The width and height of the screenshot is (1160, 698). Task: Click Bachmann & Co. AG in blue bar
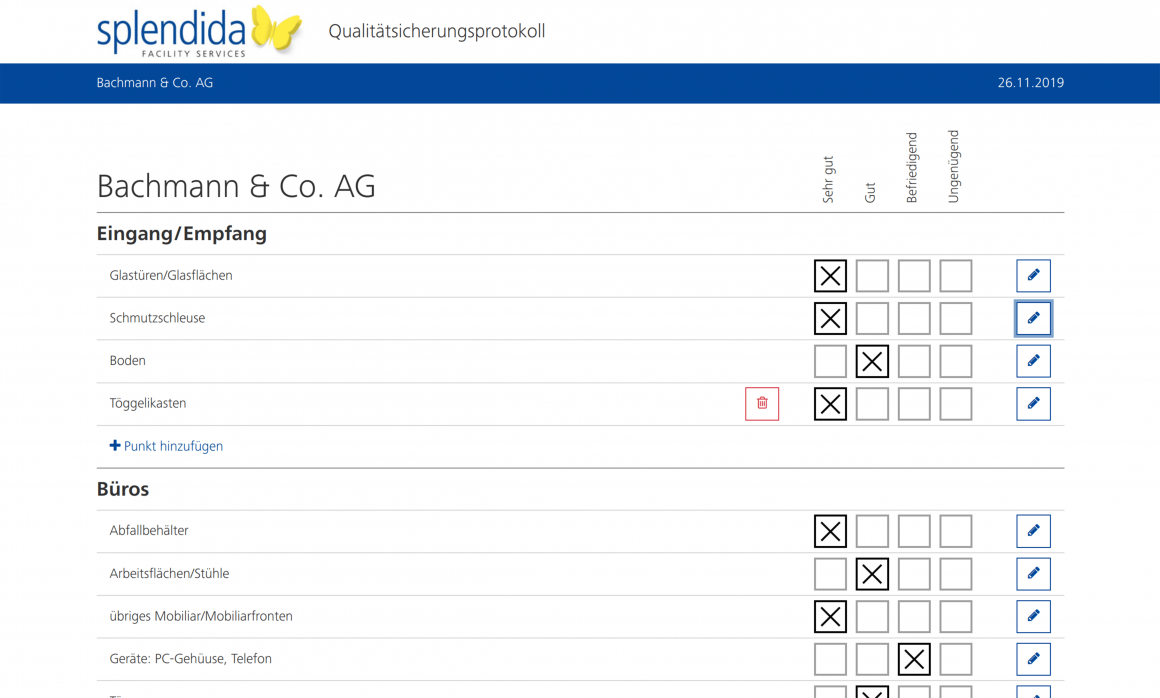click(x=155, y=83)
